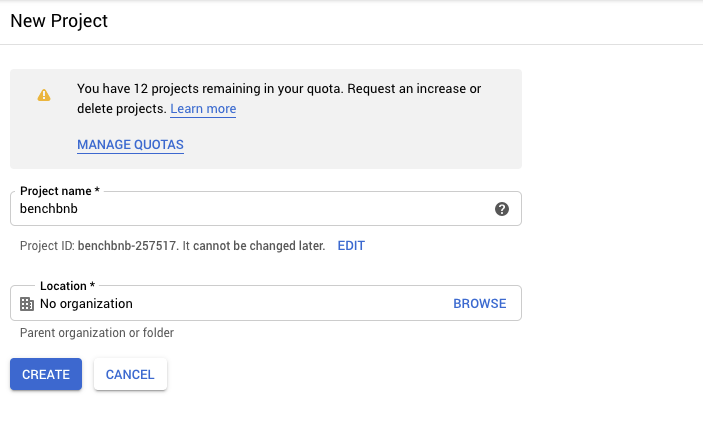The width and height of the screenshot is (703, 448).
Task: Click the yellow warning triangle icon
Action: point(44,95)
